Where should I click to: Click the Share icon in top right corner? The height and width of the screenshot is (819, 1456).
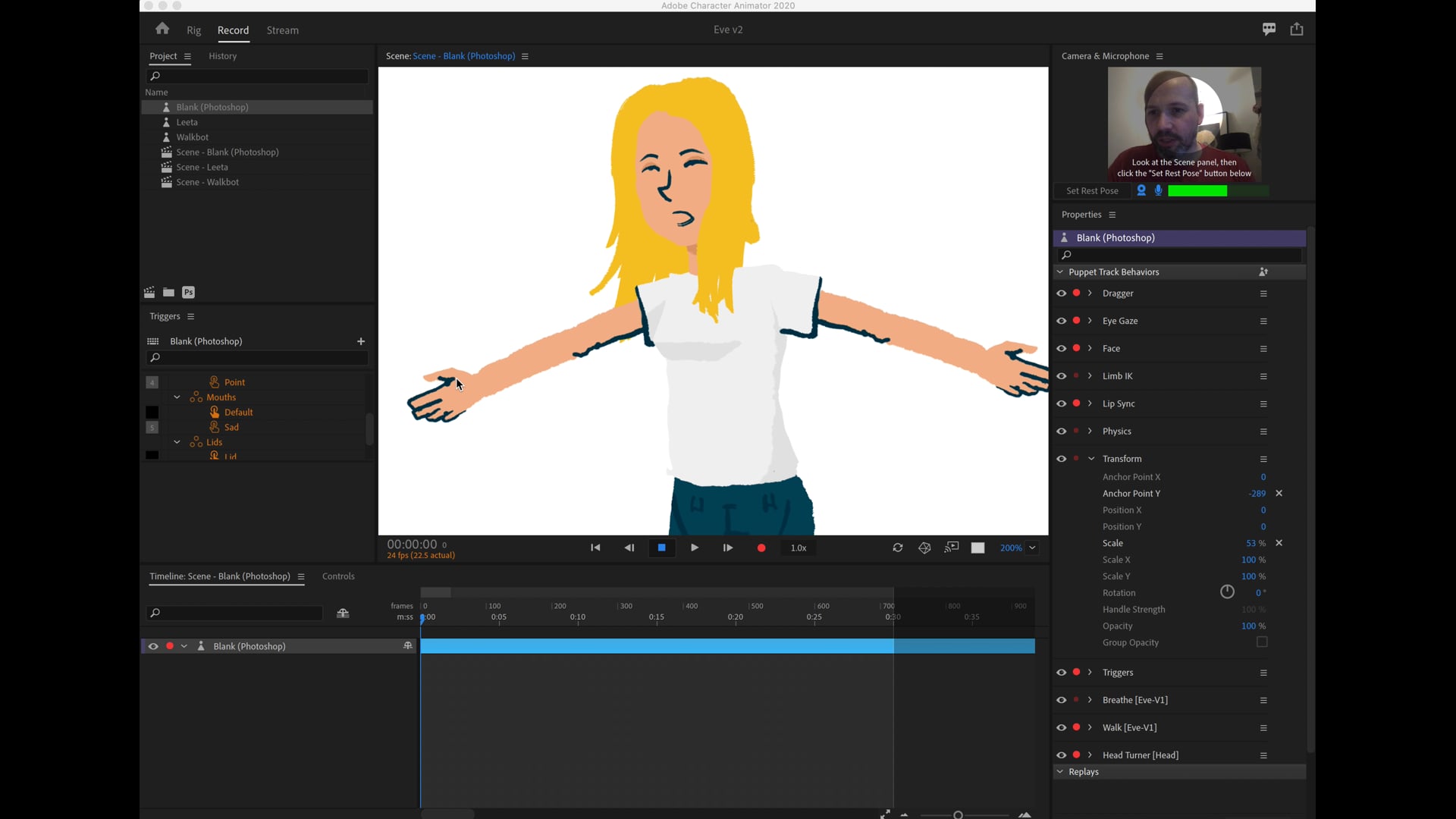click(1297, 29)
